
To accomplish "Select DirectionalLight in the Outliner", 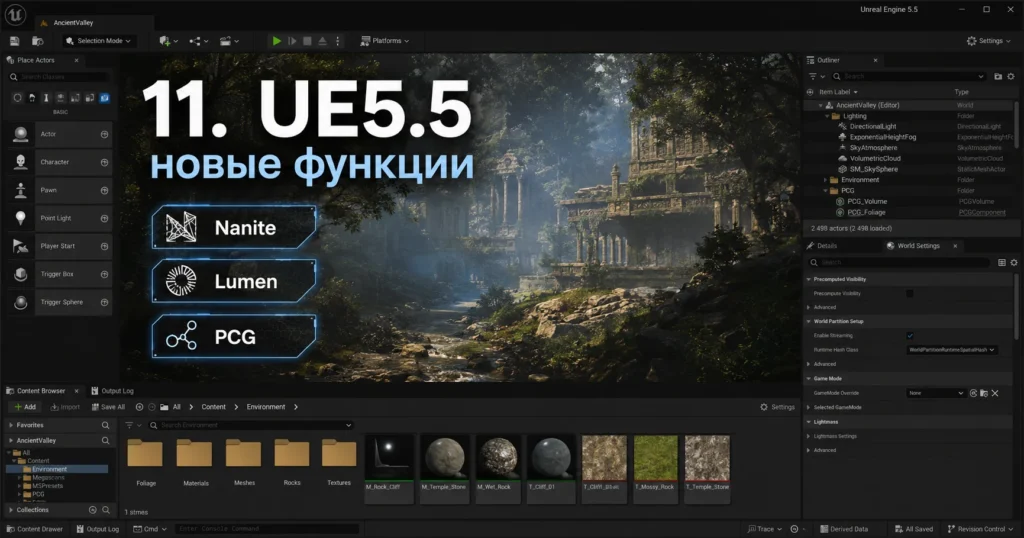I will [872, 127].
